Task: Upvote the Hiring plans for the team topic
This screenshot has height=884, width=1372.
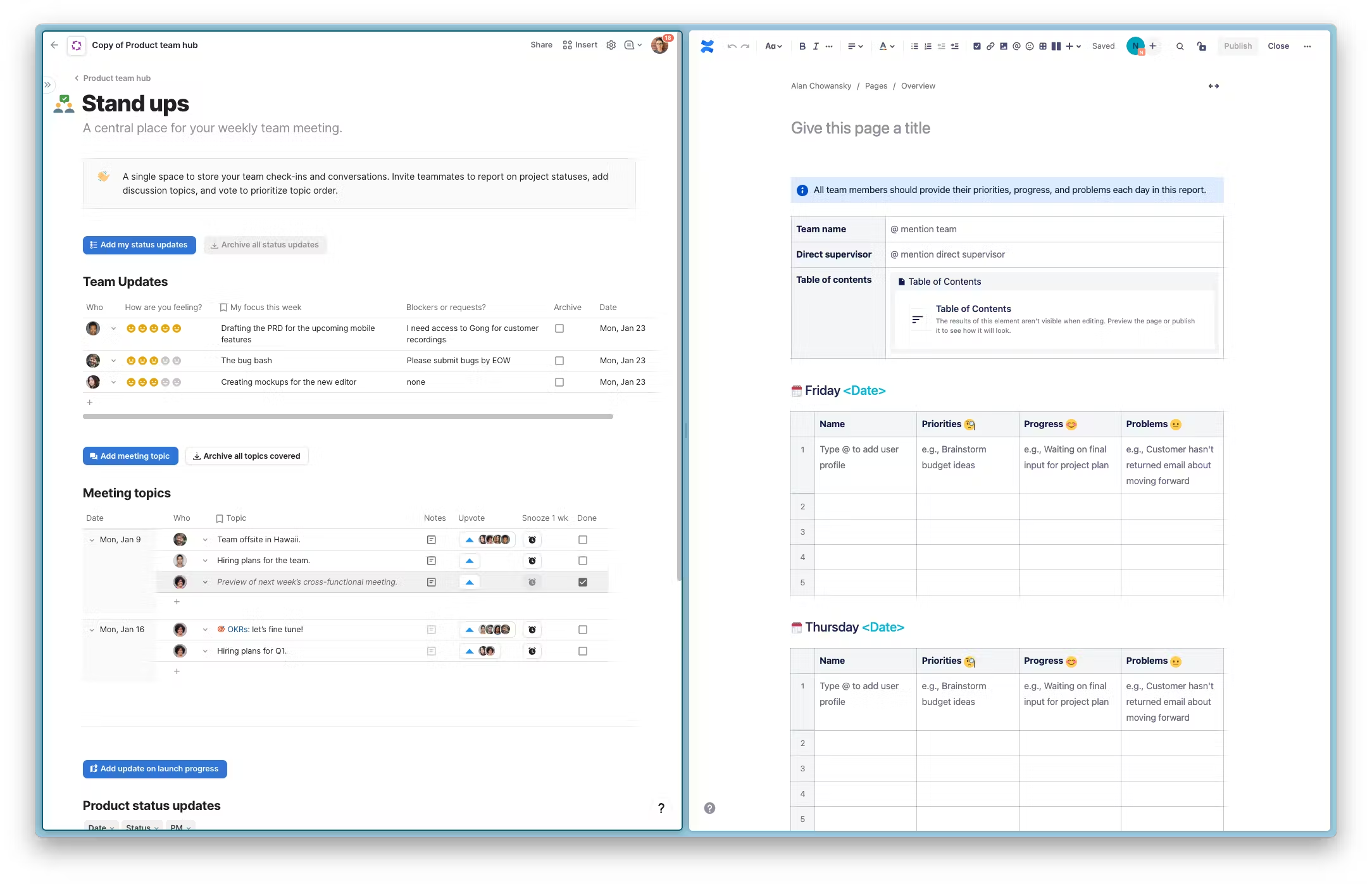Action: (470, 561)
